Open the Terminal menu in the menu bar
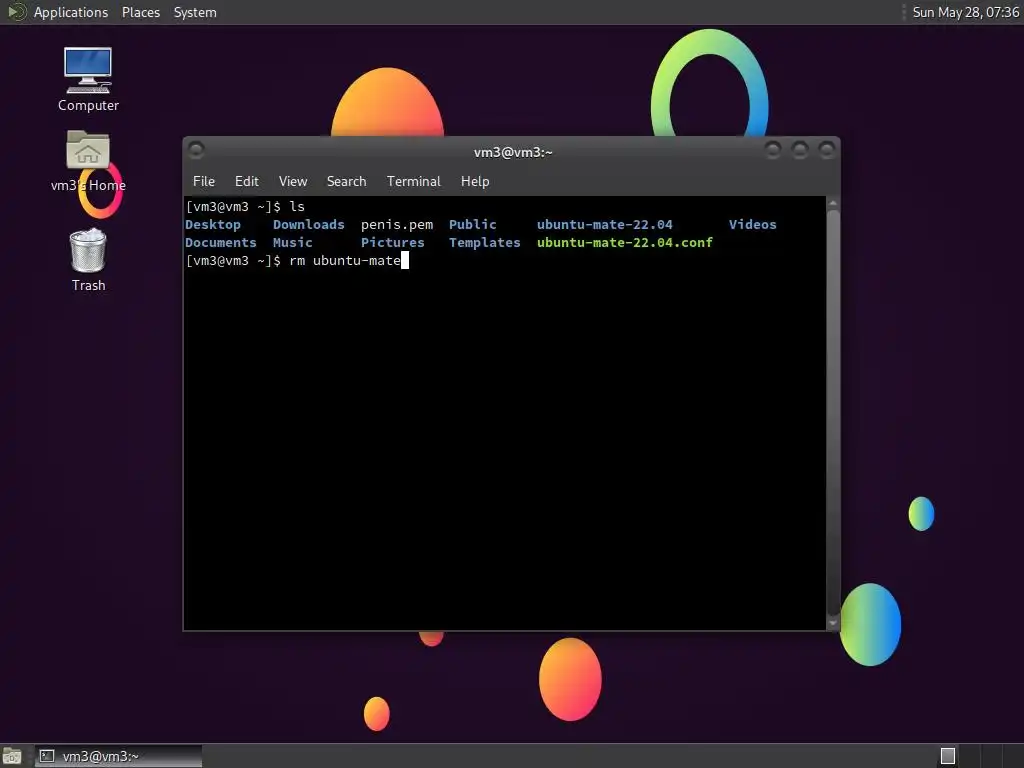The width and height of the screenshot is (1024, 768). (x=413, y=181)
